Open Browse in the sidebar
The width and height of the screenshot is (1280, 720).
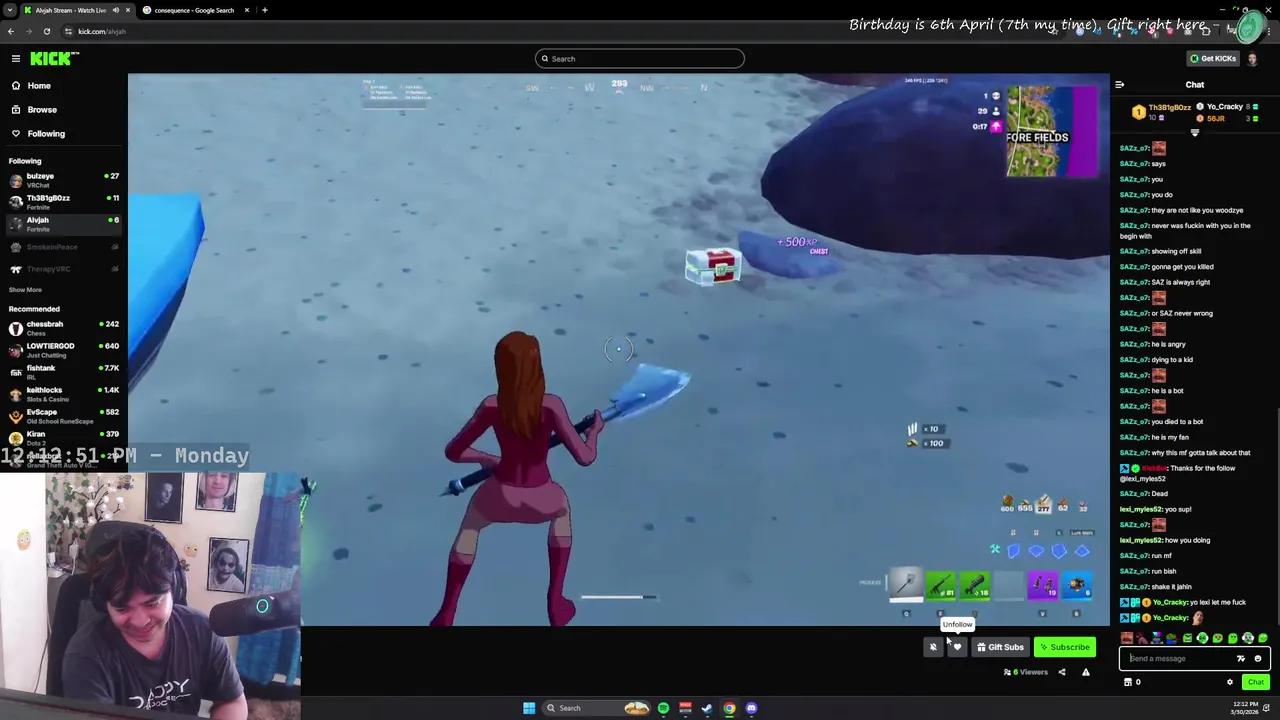[42, 110]
